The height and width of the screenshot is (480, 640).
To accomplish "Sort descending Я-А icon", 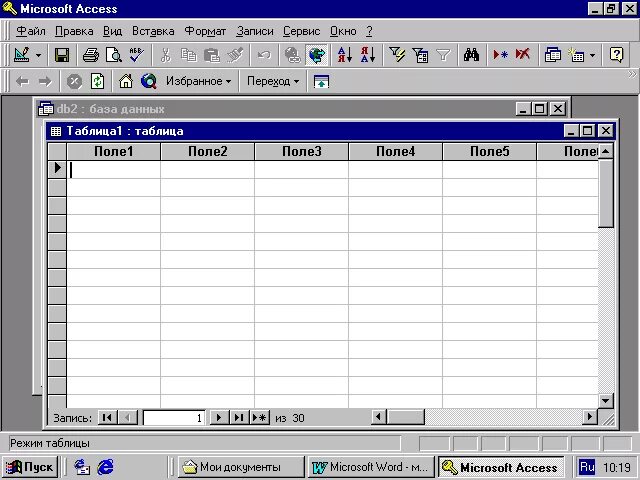I will click(368, 55).
